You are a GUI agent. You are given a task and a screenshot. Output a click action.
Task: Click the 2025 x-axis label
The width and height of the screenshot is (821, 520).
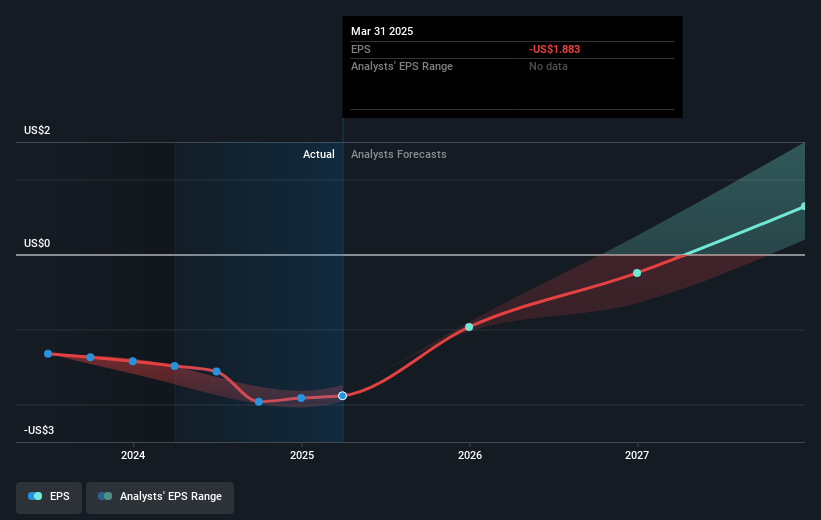[x=302, y=455]
